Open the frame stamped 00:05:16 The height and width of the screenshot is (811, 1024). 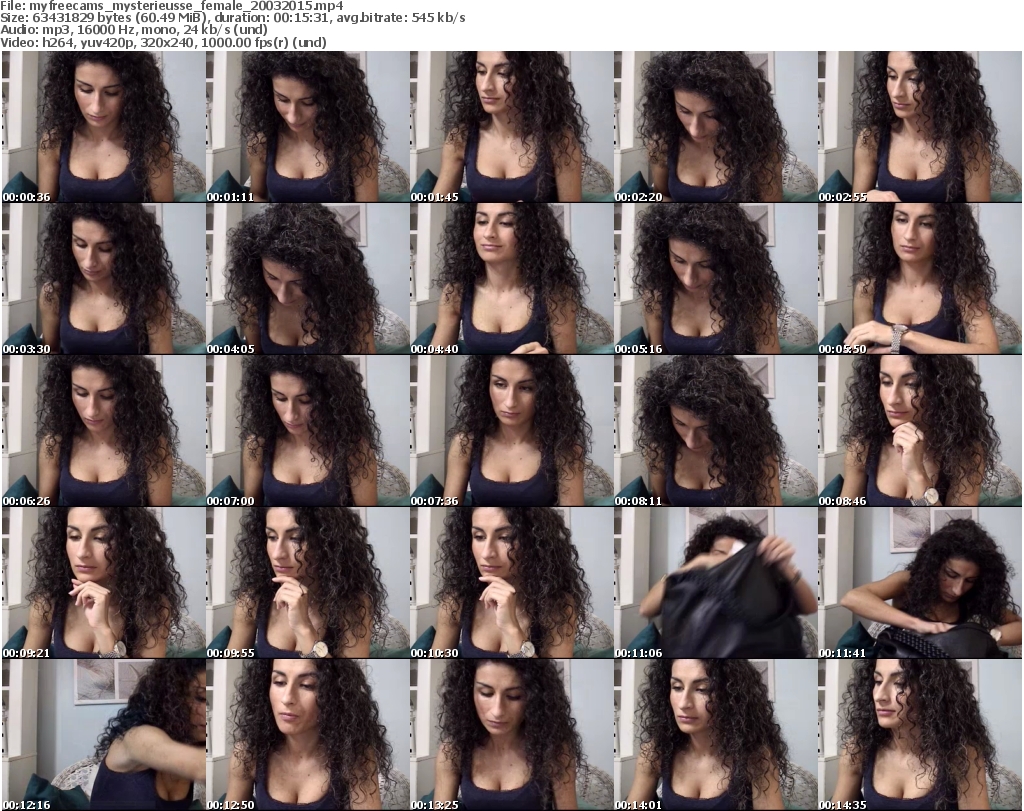715,279
